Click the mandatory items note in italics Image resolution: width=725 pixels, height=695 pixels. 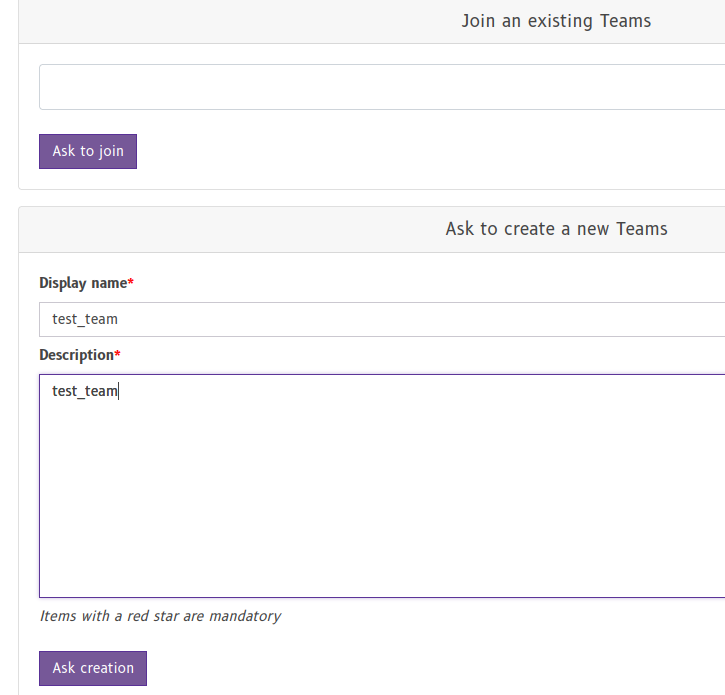160,616
